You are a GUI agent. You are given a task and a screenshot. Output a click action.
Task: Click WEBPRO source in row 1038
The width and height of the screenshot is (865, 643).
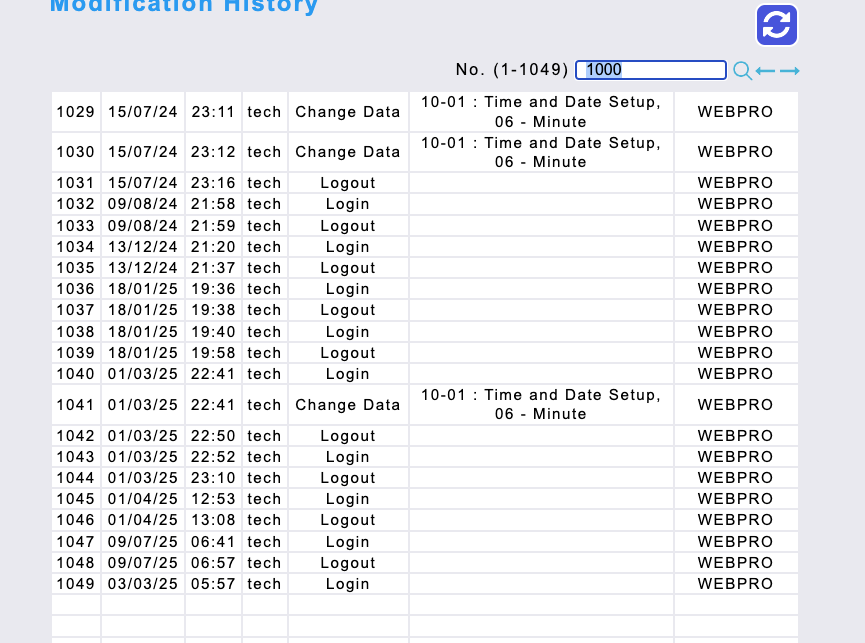(x=735, y=332)
